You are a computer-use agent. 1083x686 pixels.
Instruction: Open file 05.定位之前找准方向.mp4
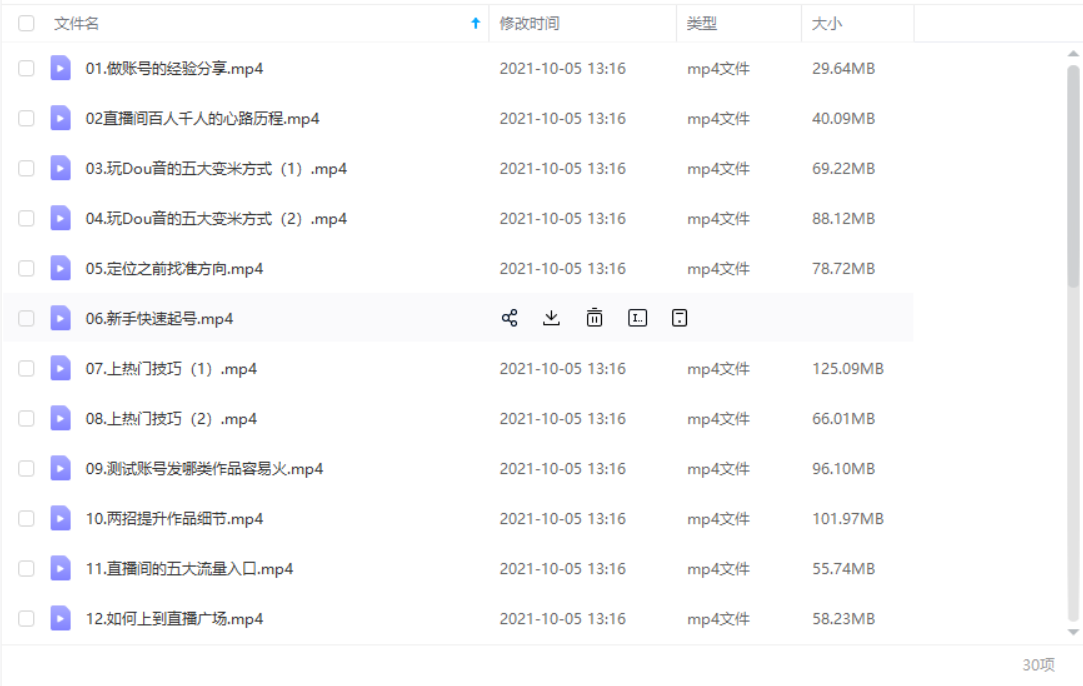point(174,268)
